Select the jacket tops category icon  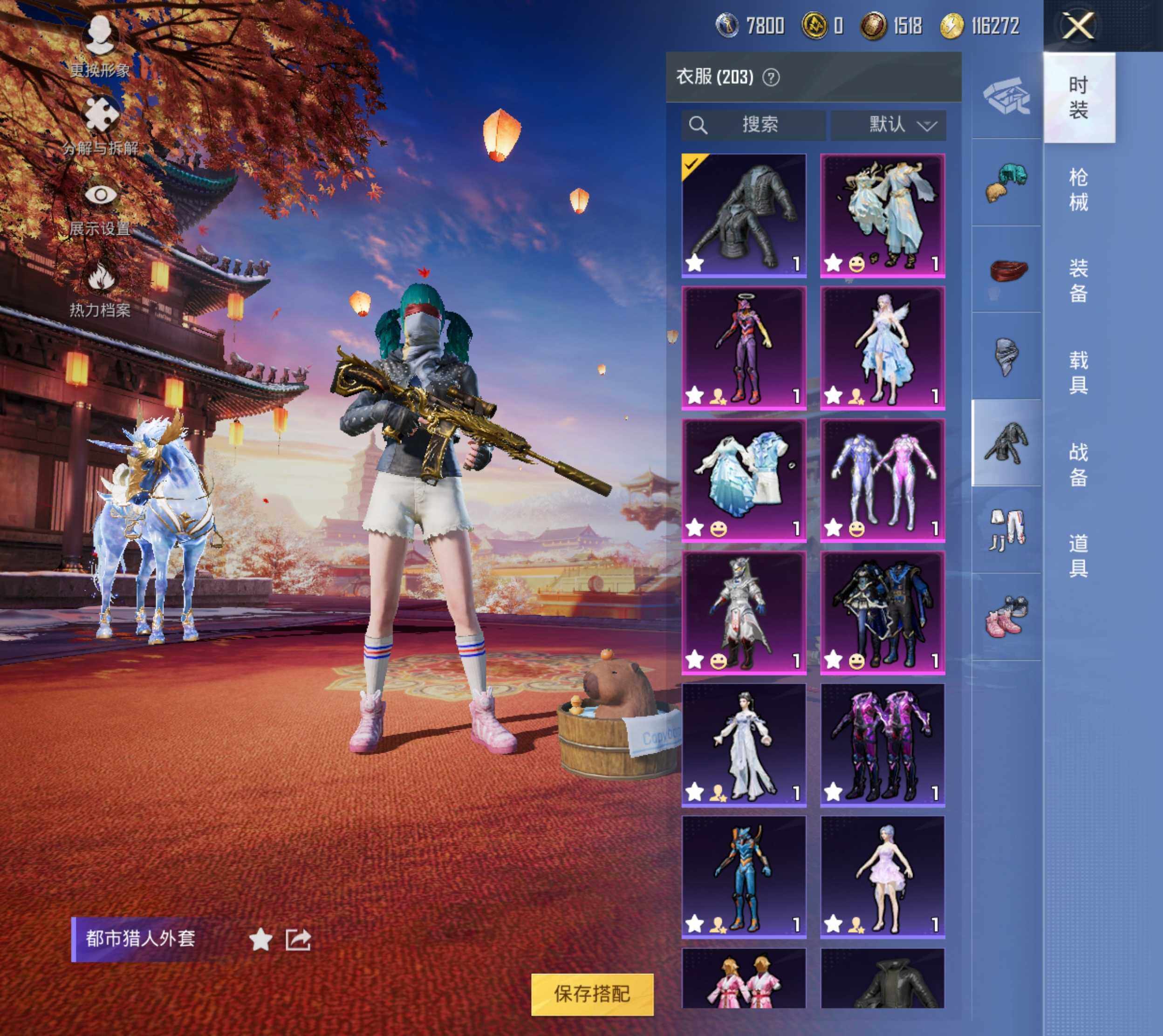coord(1006,443)
